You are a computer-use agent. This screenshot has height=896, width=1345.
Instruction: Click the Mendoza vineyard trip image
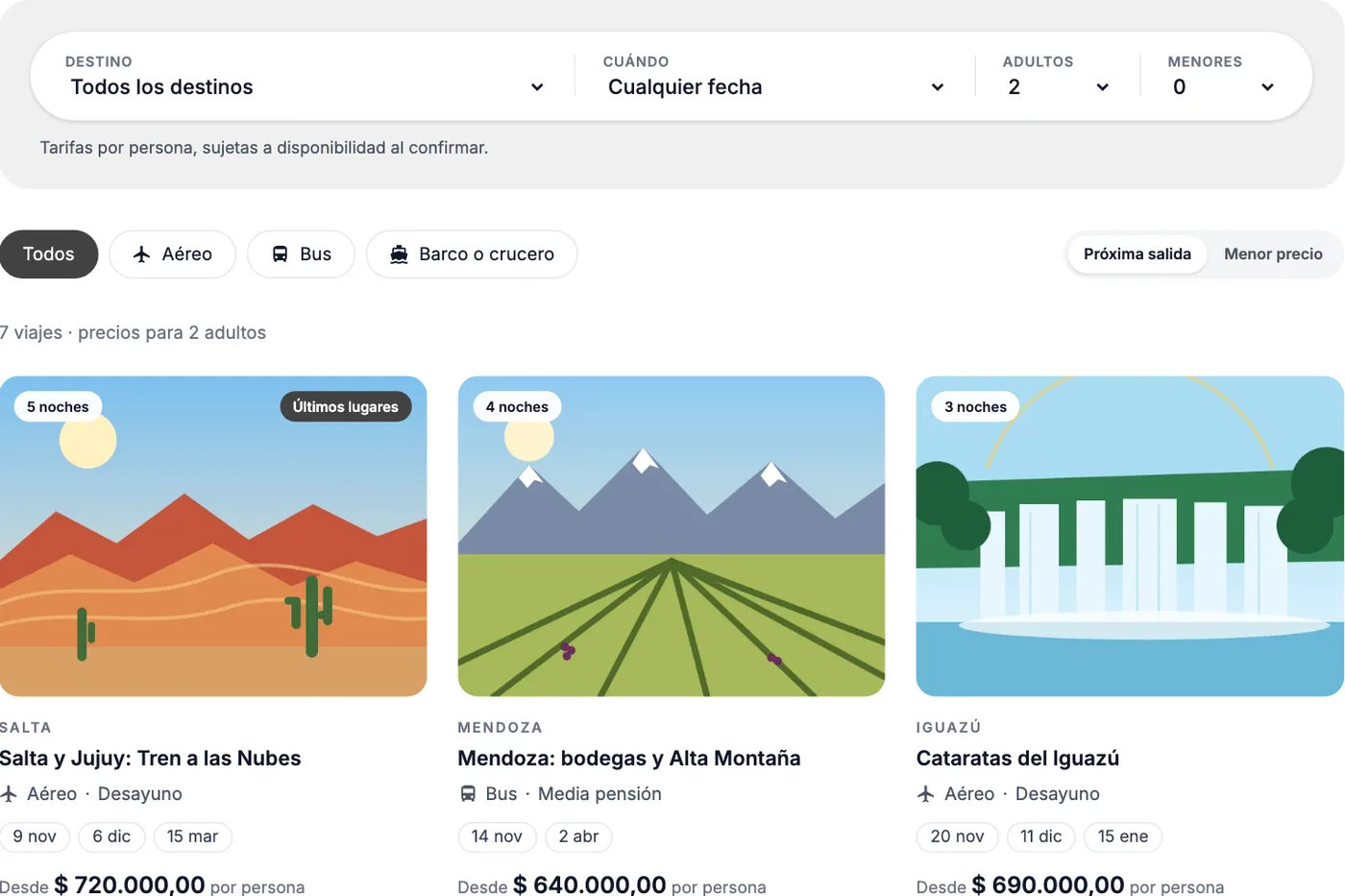point(672,536)
